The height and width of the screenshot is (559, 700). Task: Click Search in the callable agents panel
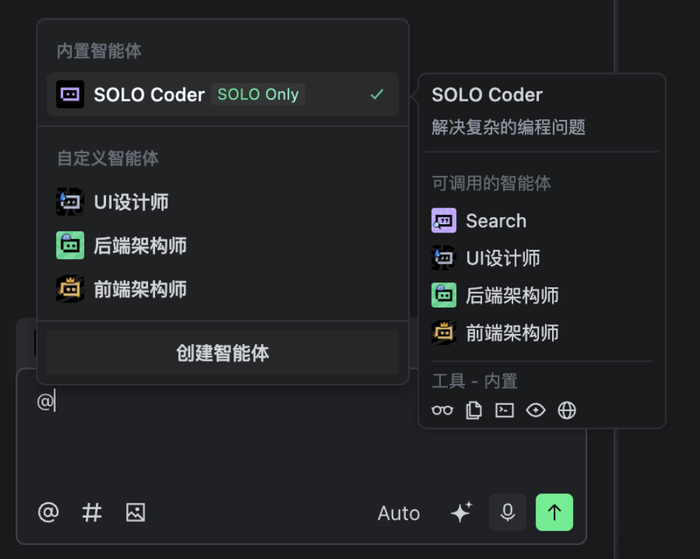(x=495, y=221)
